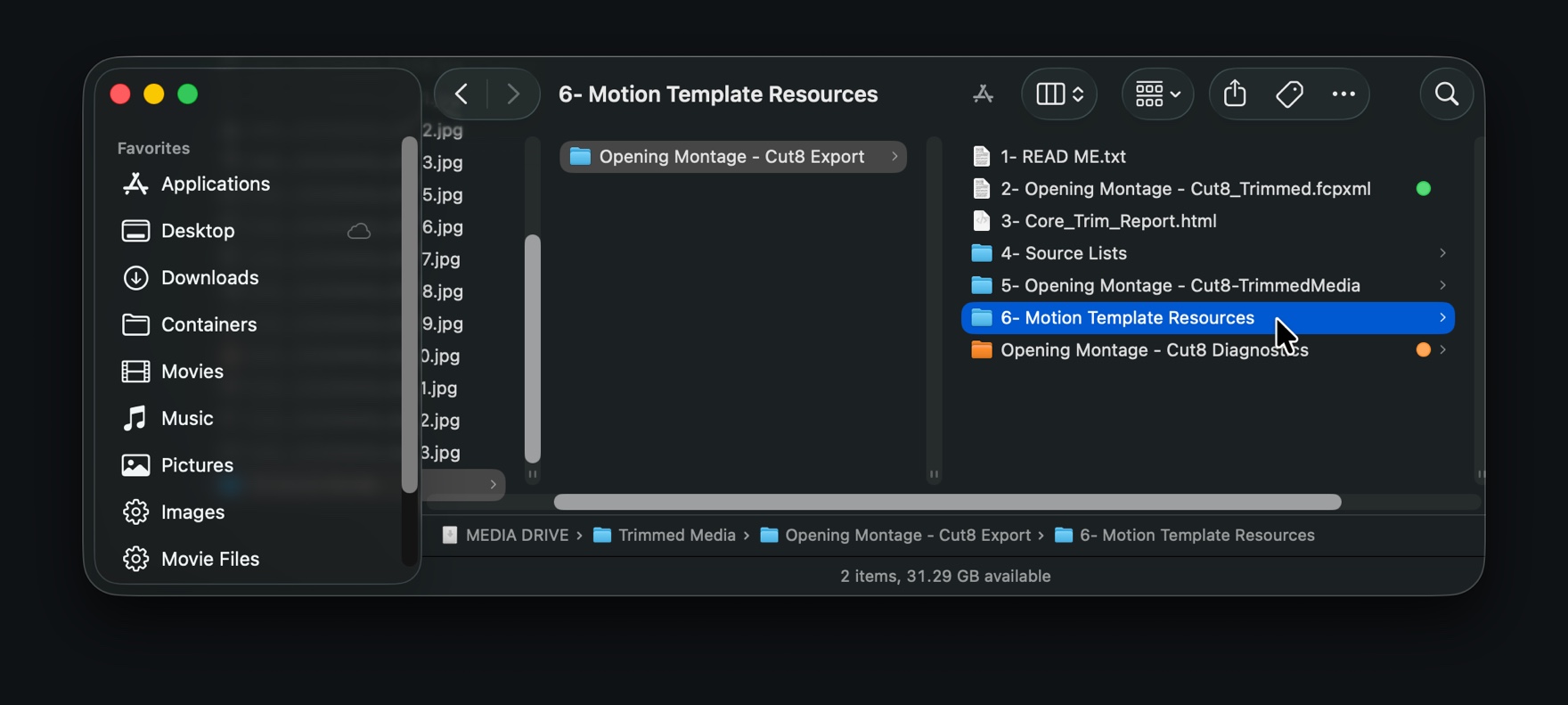Image resolution: width=1568 pixels, height=705 pixels.
Task: Click the first column resize handle
Action: (x=533, y=474)
